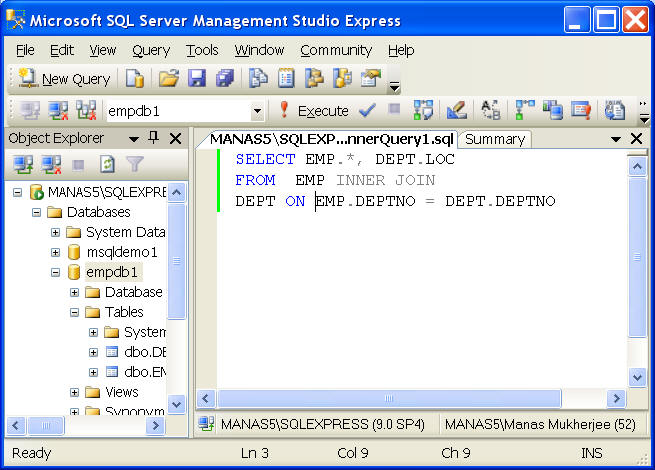Click the Cancel Executing Query stop icon

(394, 109)
